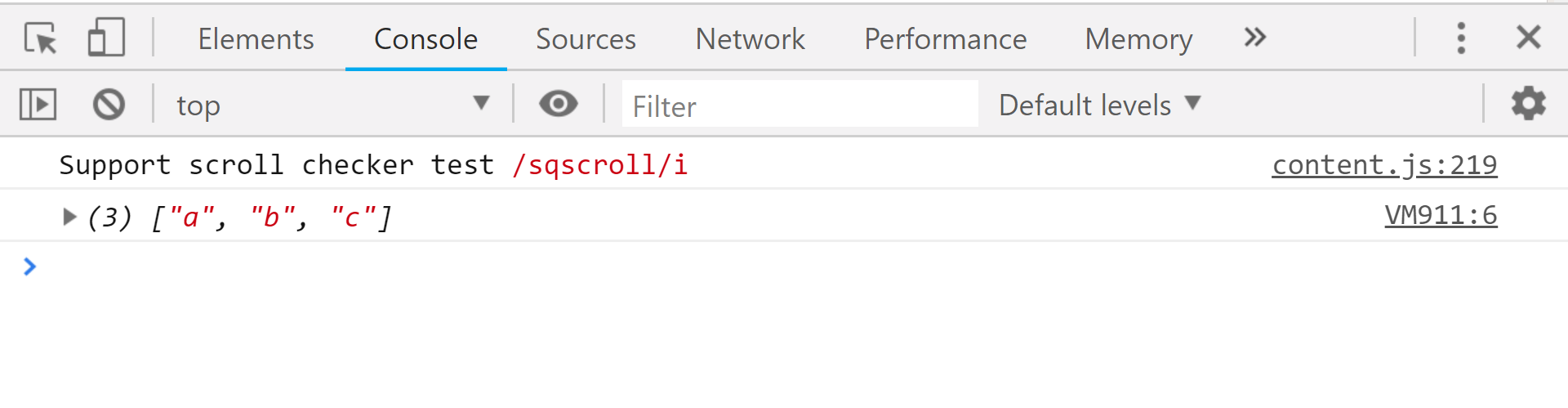Expand the logged array triangle
The width and height of the screenshot is (1568, 408).
[69, 217]
